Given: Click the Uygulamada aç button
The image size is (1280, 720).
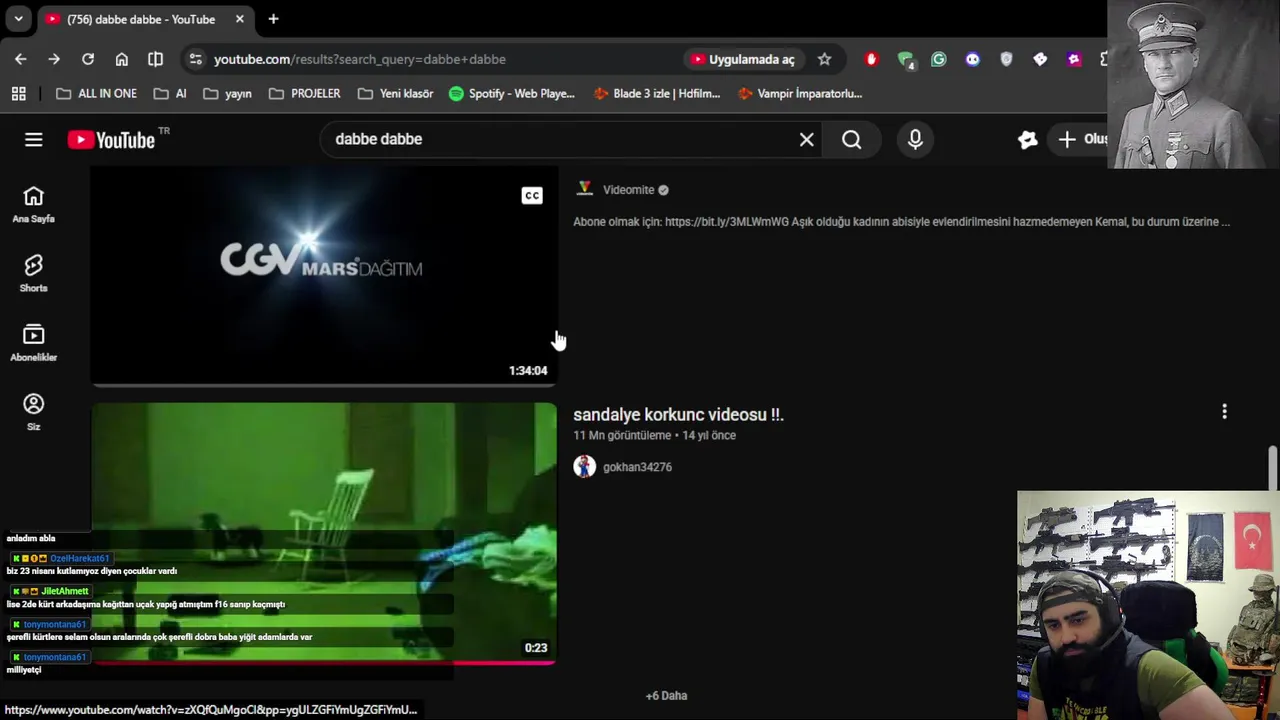Looking at the screenshot, I should click(x=742, y=59).
